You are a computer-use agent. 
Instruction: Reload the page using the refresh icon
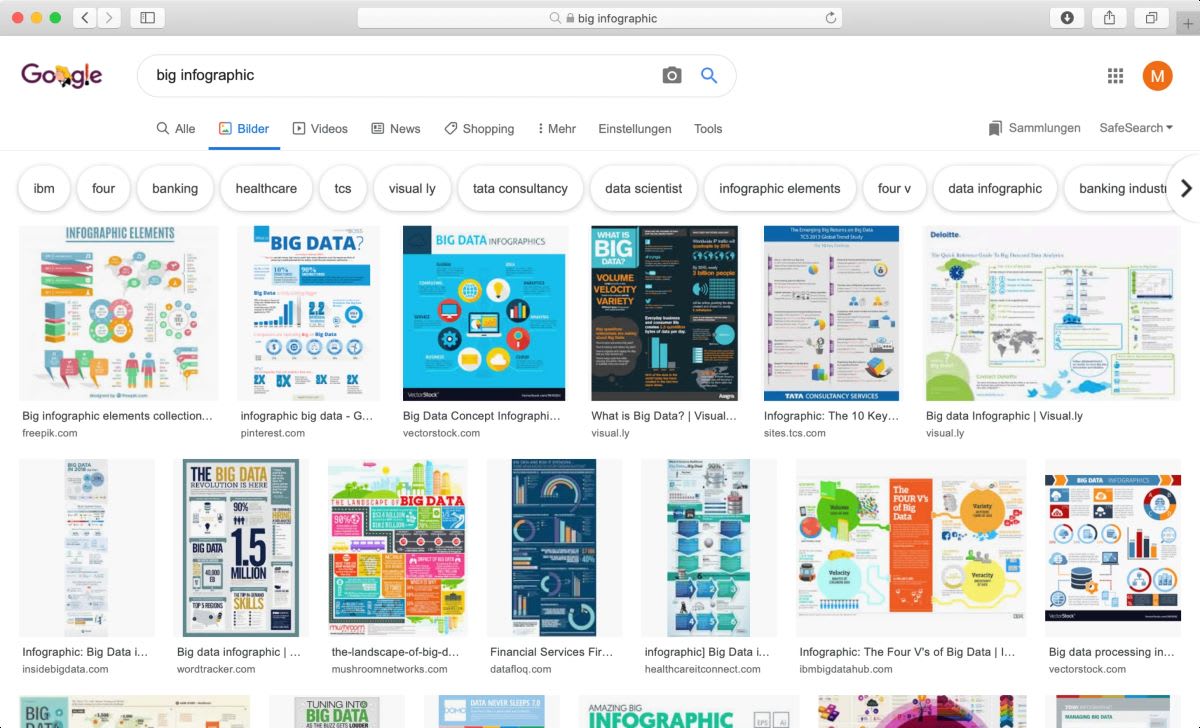pyautogui.click(x=830, y=18)
